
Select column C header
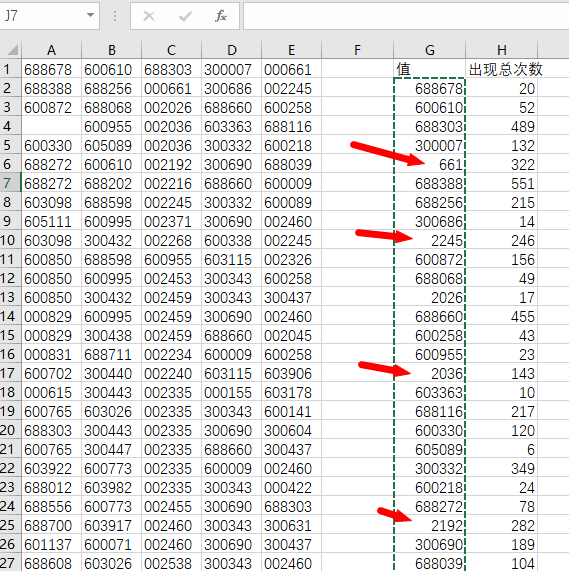click(171, 50)
